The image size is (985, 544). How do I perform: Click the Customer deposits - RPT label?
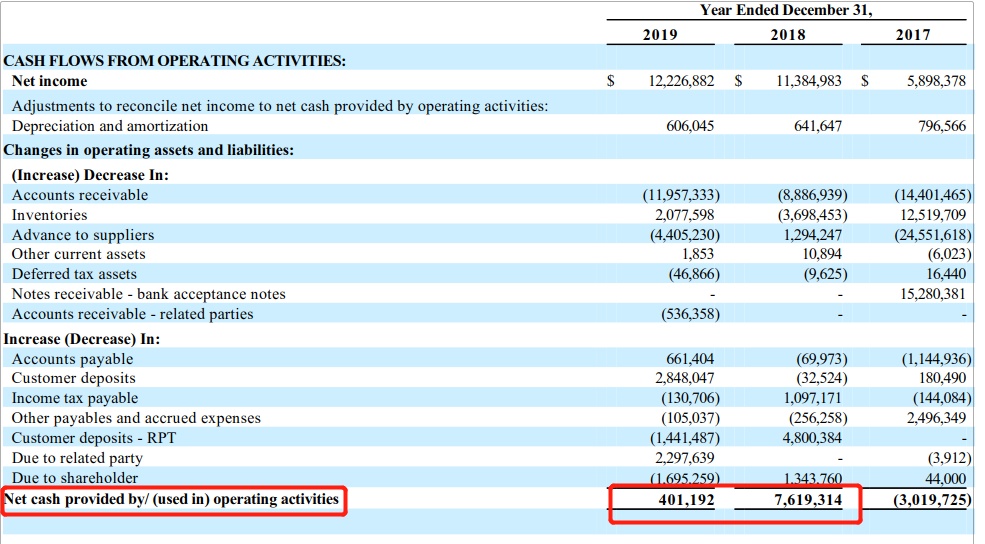tap(86, 438)
